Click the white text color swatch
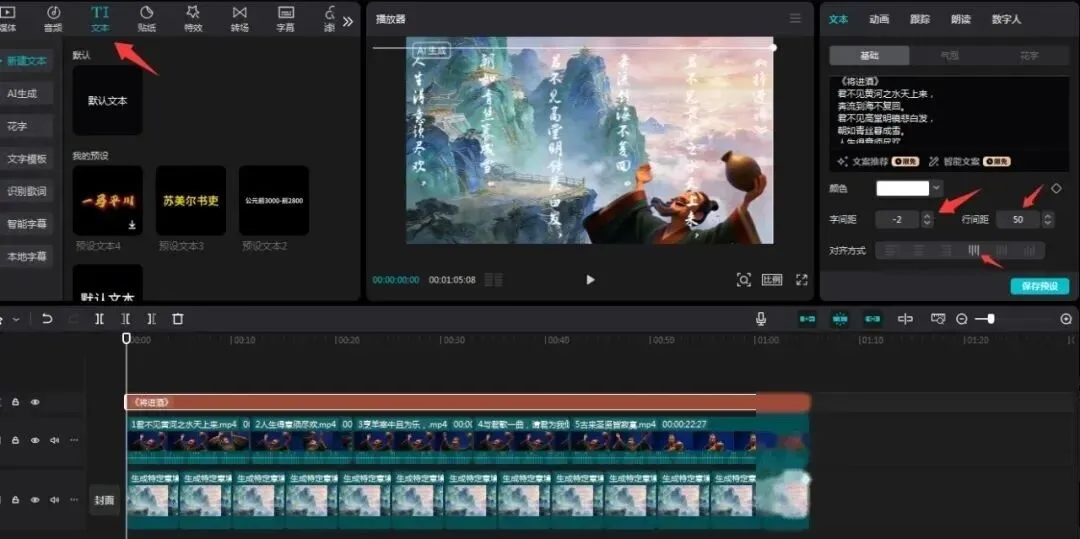The image size is (1080, 539). pos(902,188)
